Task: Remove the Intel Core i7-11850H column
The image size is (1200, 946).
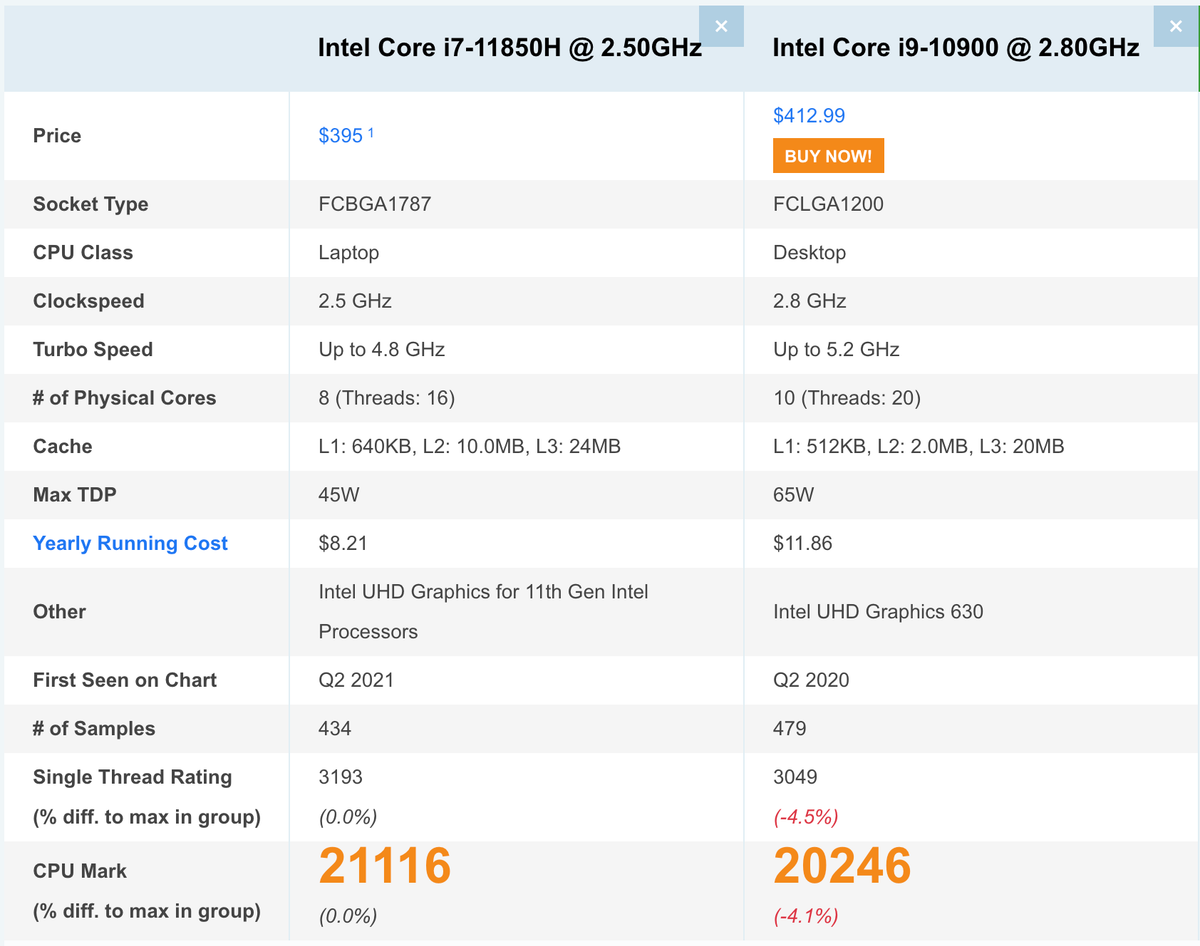Action: pos(721,26)
